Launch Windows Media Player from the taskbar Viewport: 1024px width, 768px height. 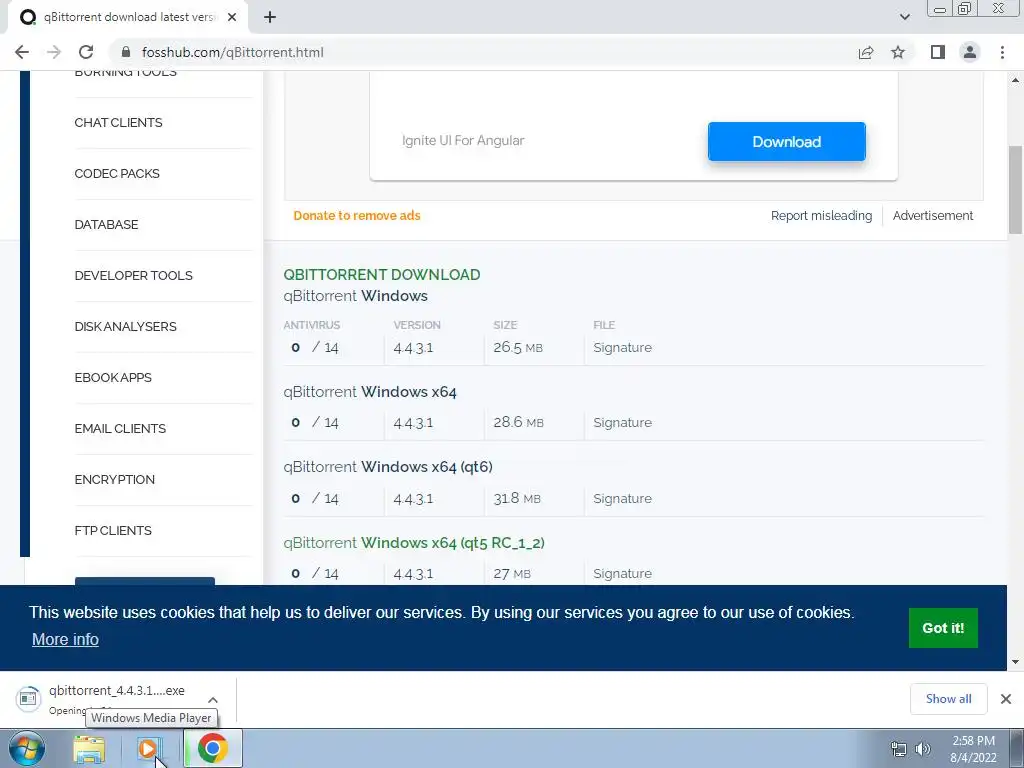[x=149, y=748]
